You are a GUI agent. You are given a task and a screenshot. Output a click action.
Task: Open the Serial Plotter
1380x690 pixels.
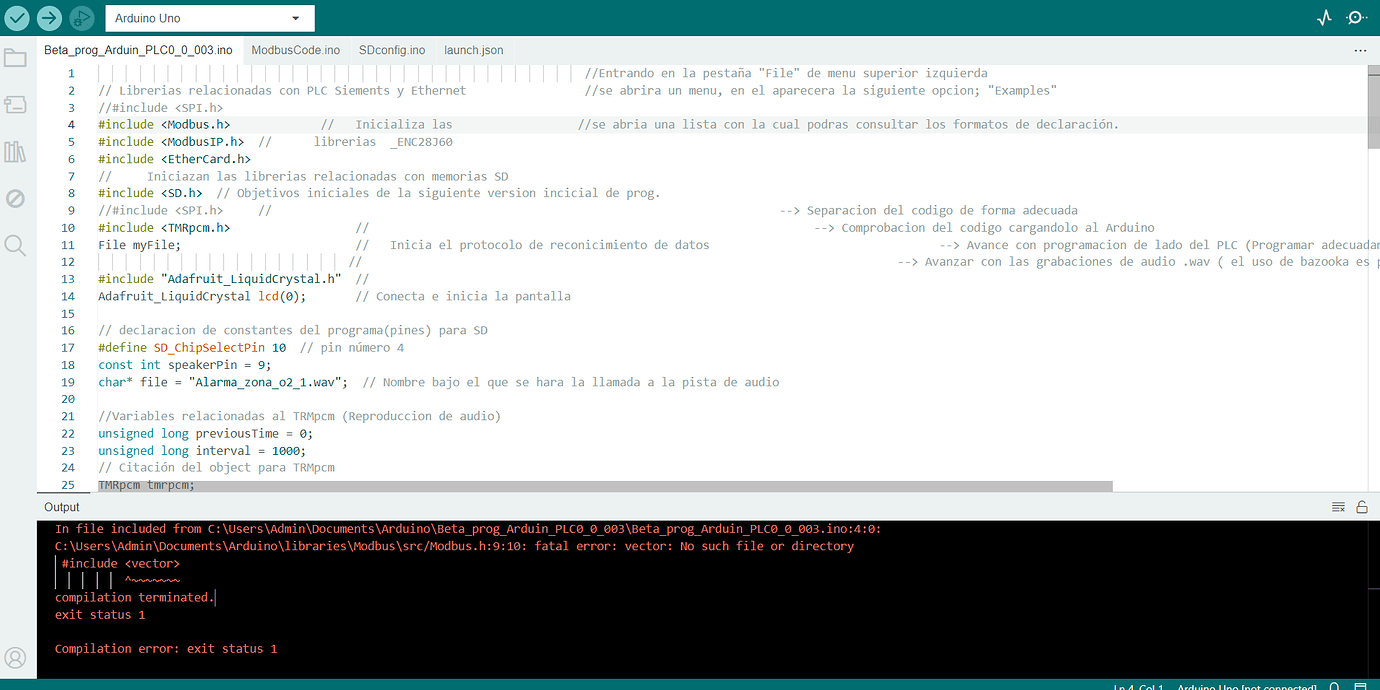click(x=1325, y=18)
